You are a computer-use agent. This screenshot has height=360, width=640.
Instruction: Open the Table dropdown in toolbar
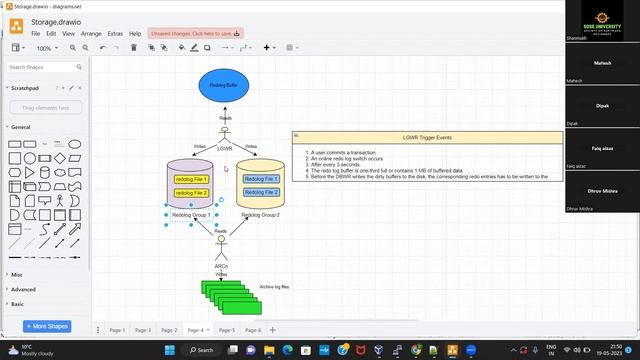(292, 48)
